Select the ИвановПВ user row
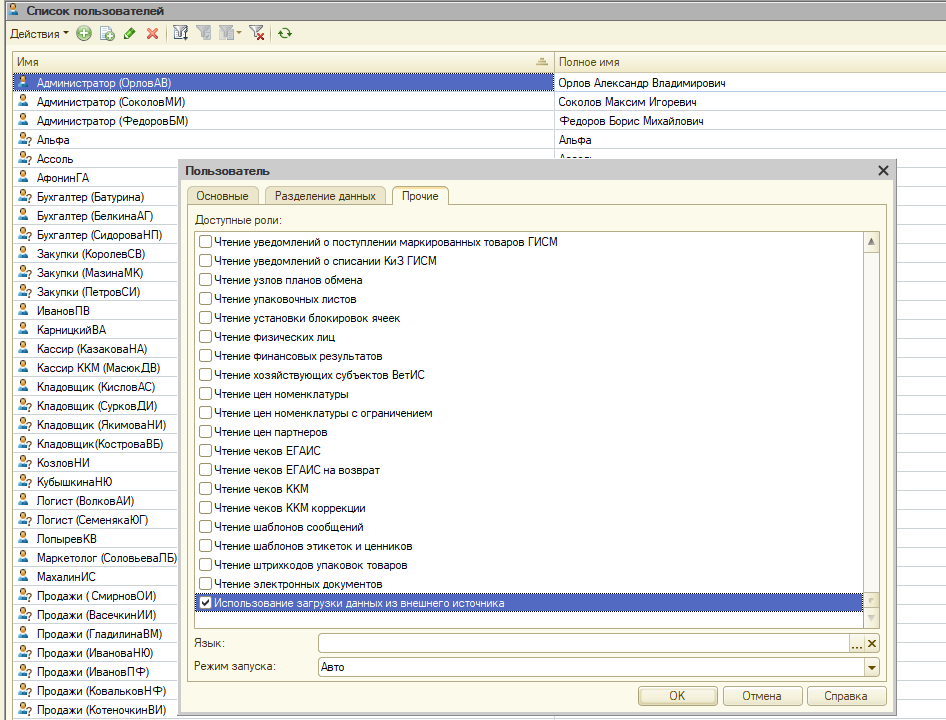This screenshot has width=946, height=720. click(x=63, y=311)
